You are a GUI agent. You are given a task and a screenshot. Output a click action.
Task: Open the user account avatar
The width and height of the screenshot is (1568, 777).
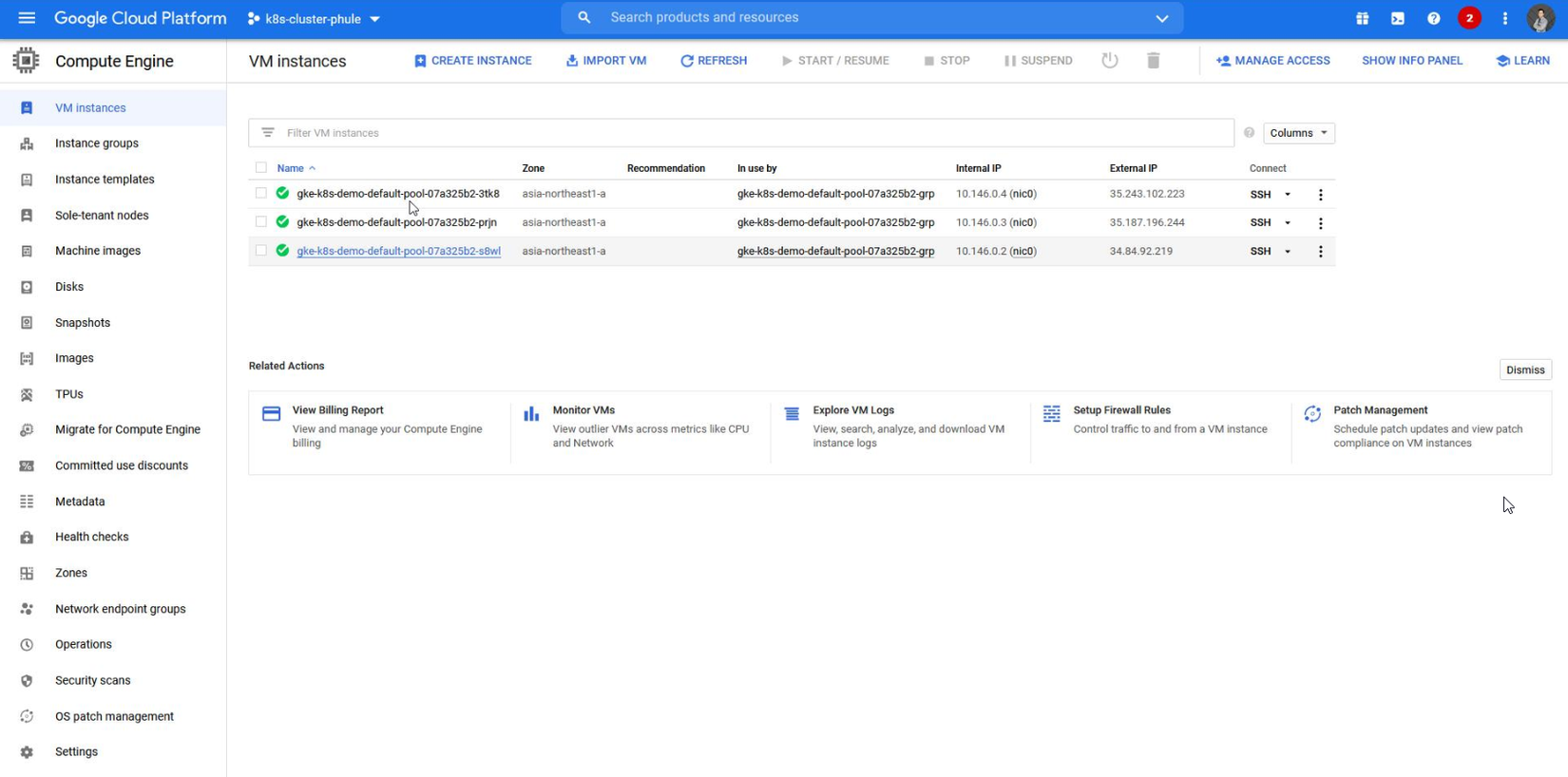pos(1540,18)
